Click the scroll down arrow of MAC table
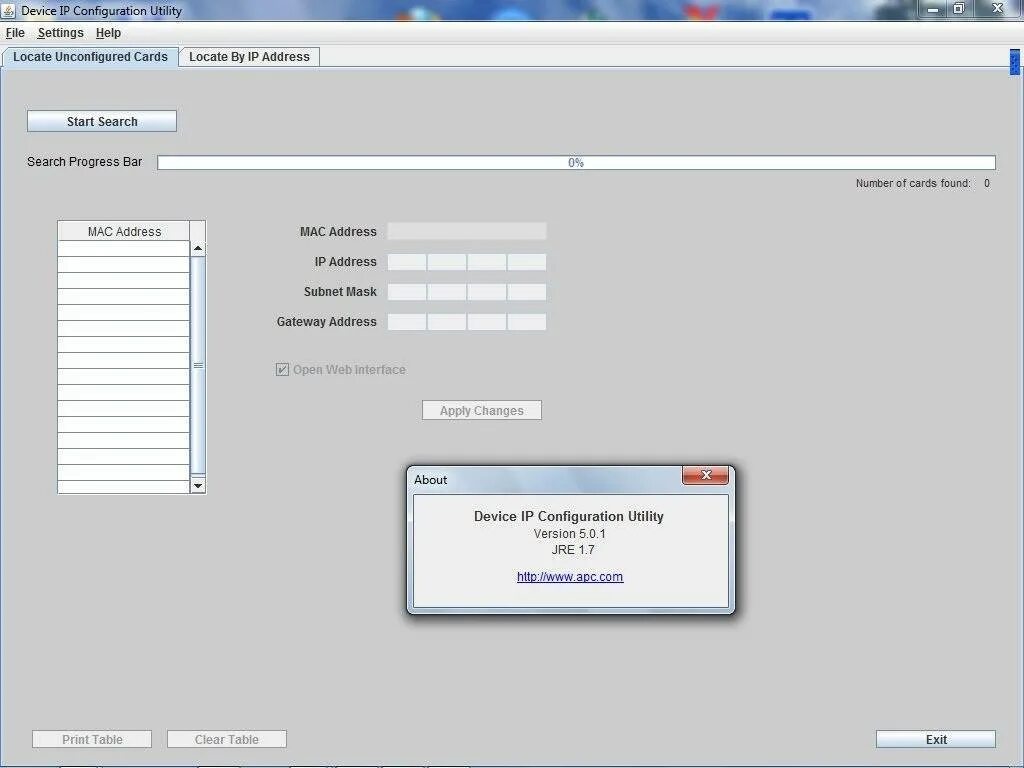The width and height of the screenshot is (1024, 768). [198, 485]
